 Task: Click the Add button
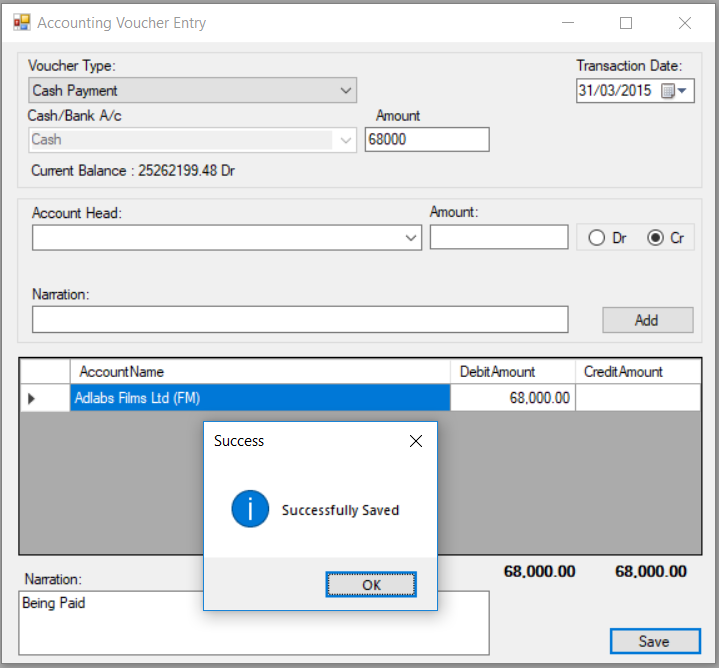(x=647, y=320)
